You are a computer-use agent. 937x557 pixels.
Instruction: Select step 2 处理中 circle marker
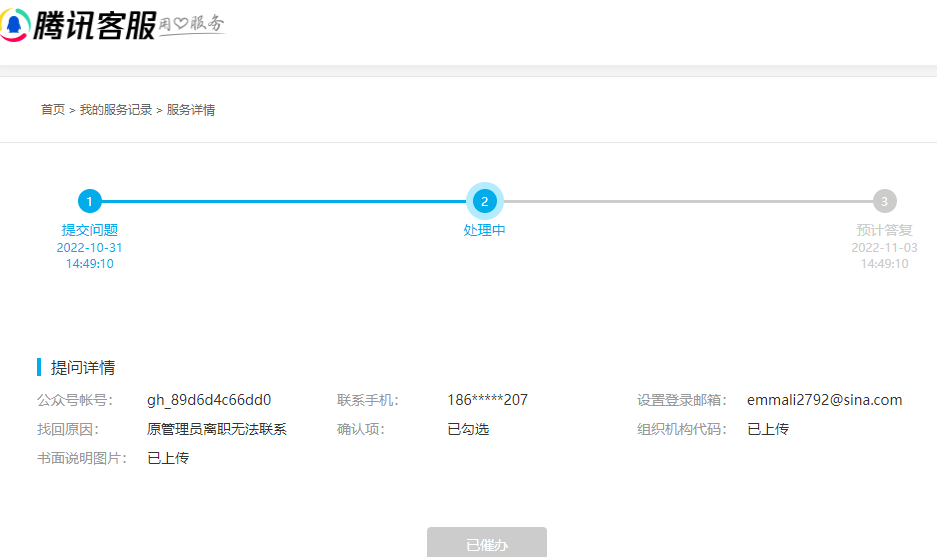(x=485, y=201)
